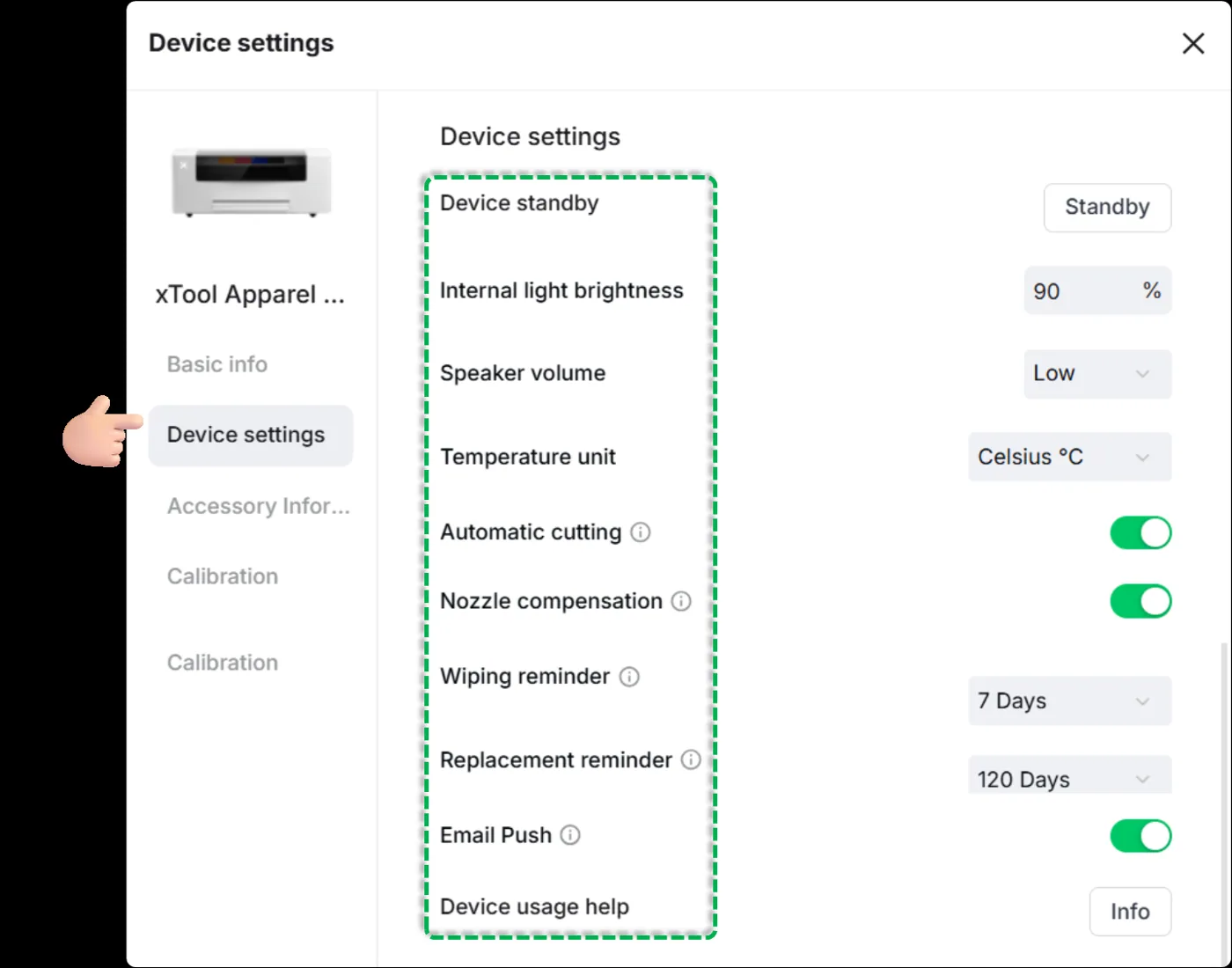The width and height of the screenshot is (1232, 968).
Task: Click info icon next to Automatic cutting
Action: pyautogui.click(x=641, y=532)
